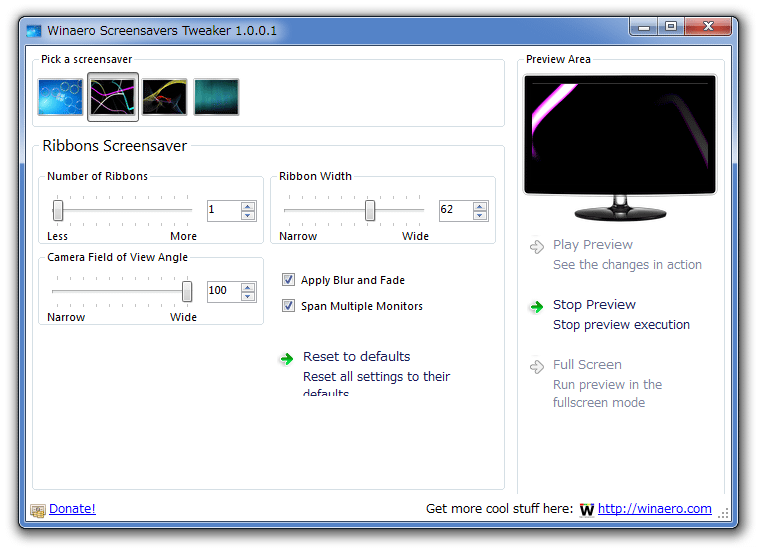Click the application icon in title bar
The height and width of the screenshot is (551, 760).
click(x=34, y=31)
